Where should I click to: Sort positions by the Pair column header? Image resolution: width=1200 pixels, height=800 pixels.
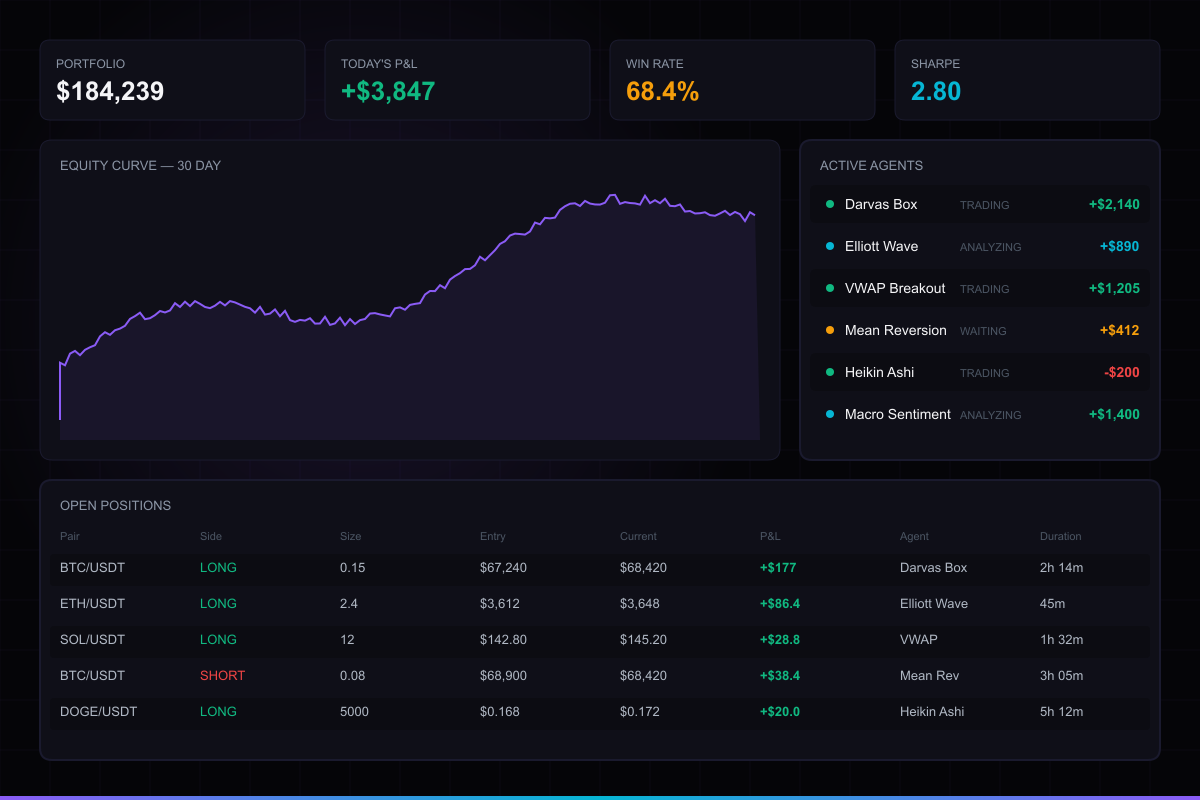(70, 537)
